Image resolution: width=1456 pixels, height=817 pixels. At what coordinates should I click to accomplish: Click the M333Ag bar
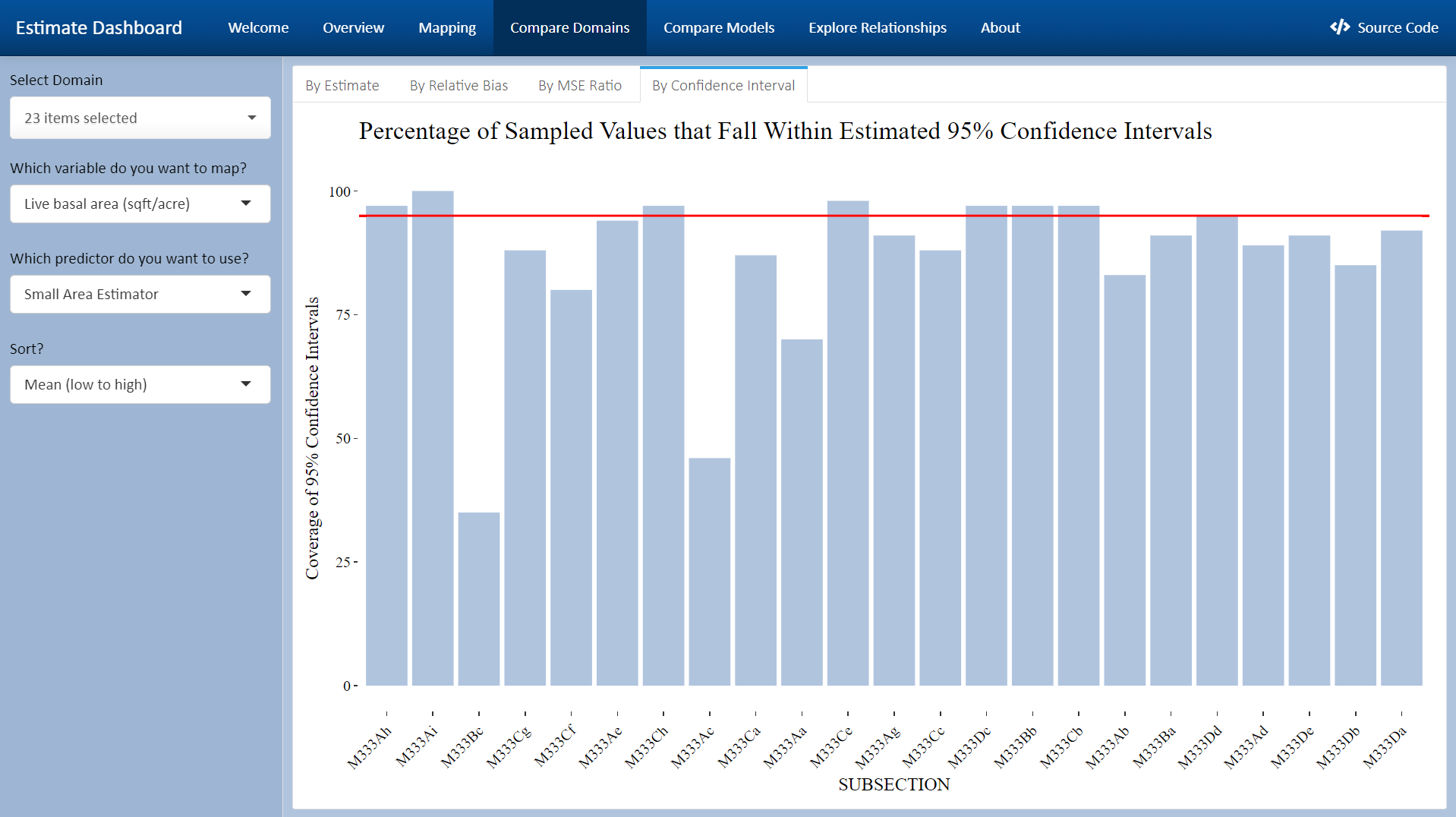[x=894, y=461]
